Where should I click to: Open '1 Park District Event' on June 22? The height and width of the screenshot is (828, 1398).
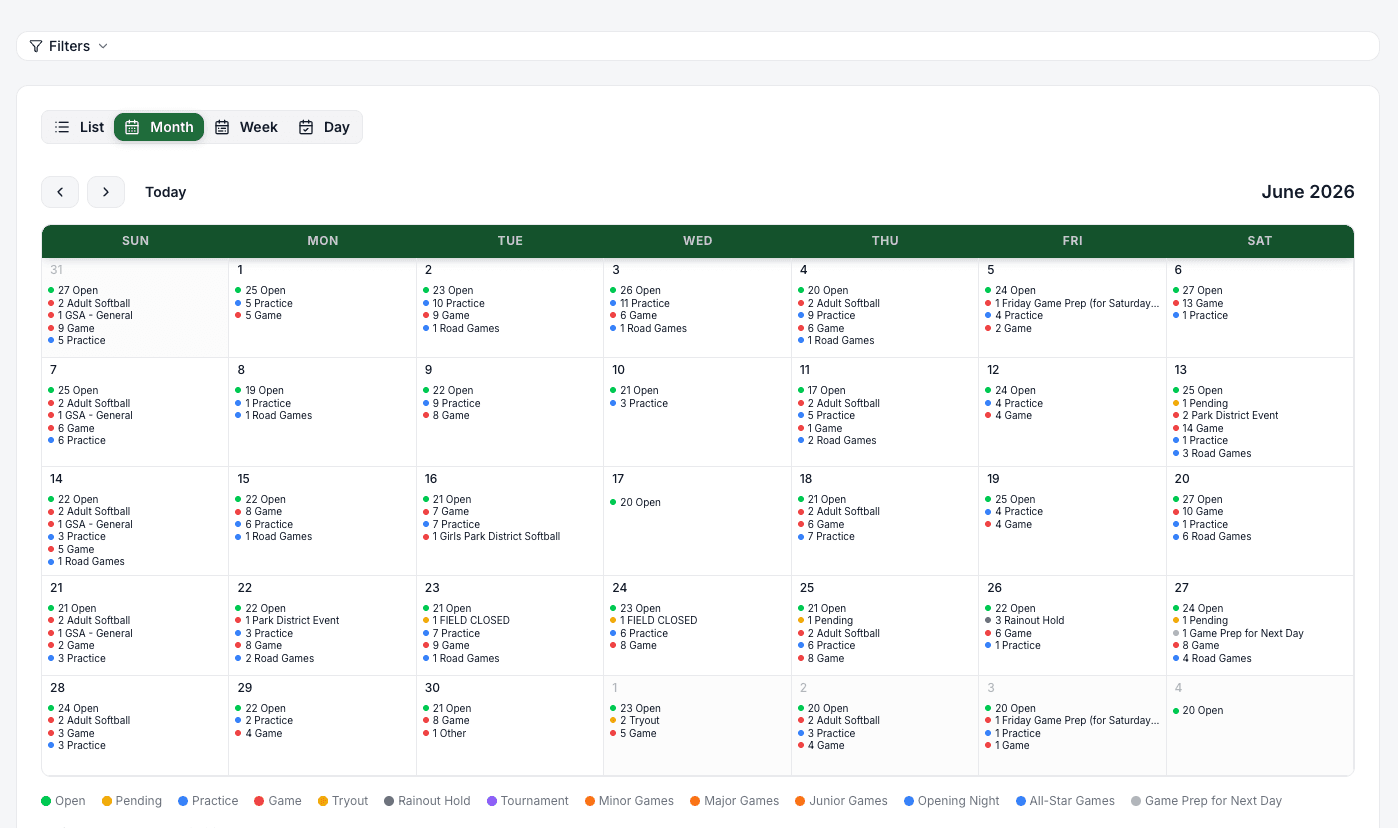288,621
